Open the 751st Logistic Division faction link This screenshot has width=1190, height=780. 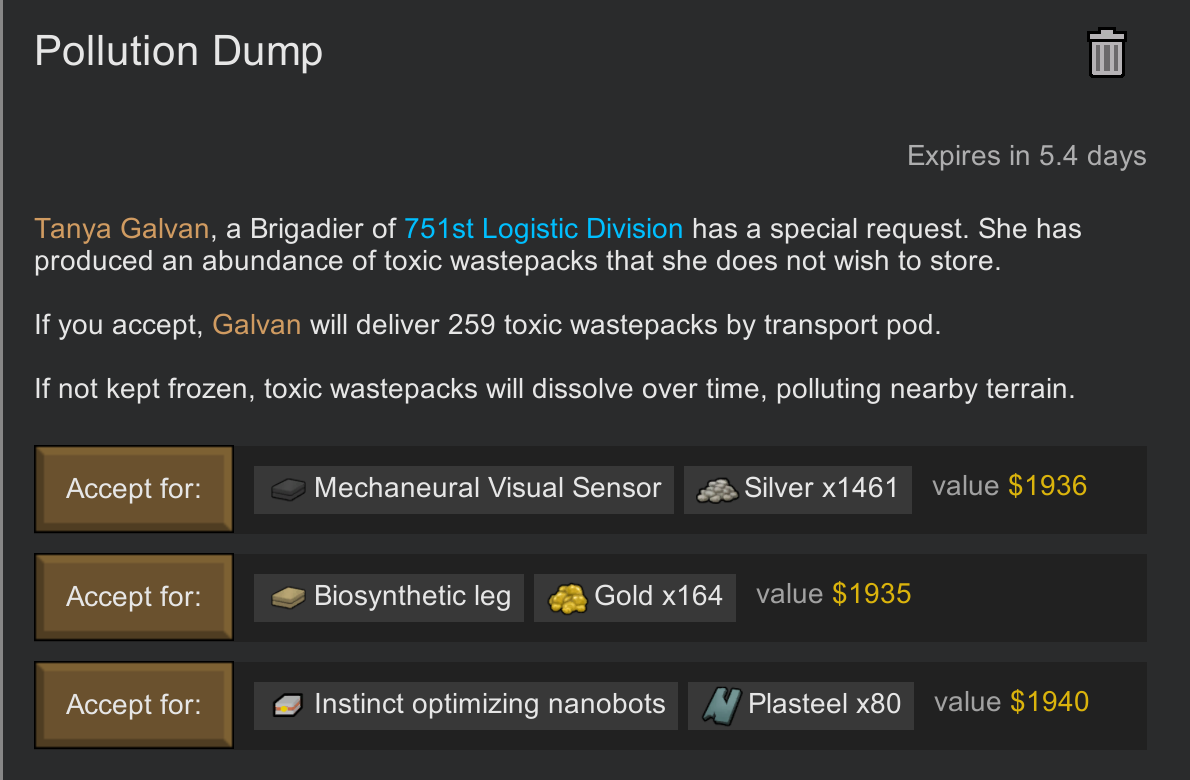pos(543,228)
